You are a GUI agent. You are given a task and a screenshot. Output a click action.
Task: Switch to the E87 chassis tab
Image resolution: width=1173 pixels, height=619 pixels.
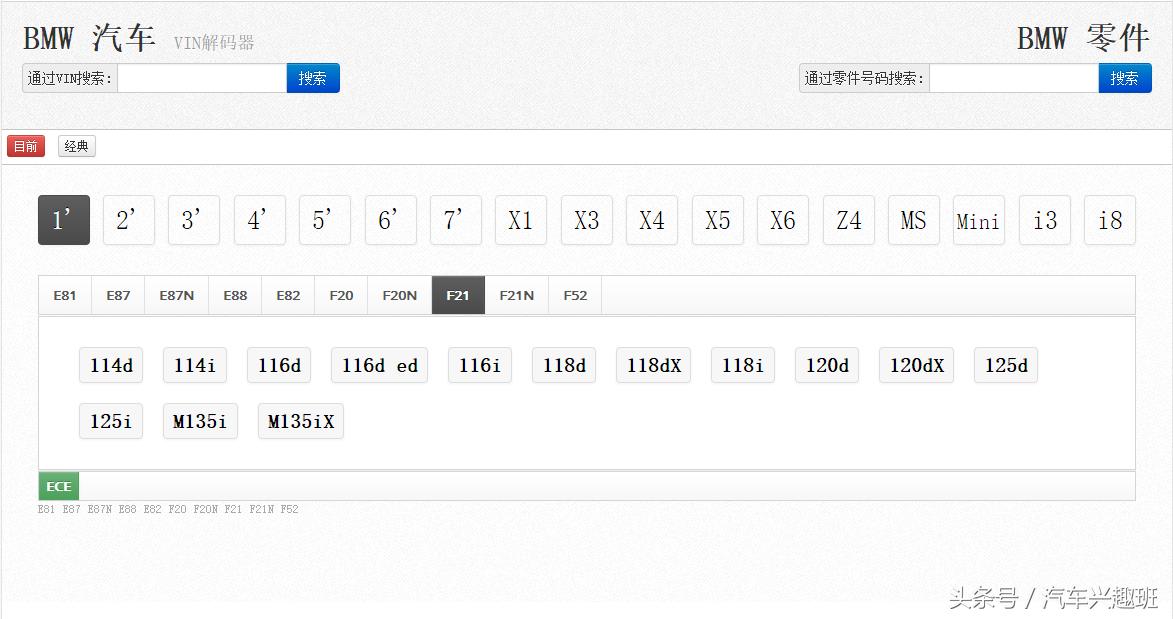(x=118, y=295)
